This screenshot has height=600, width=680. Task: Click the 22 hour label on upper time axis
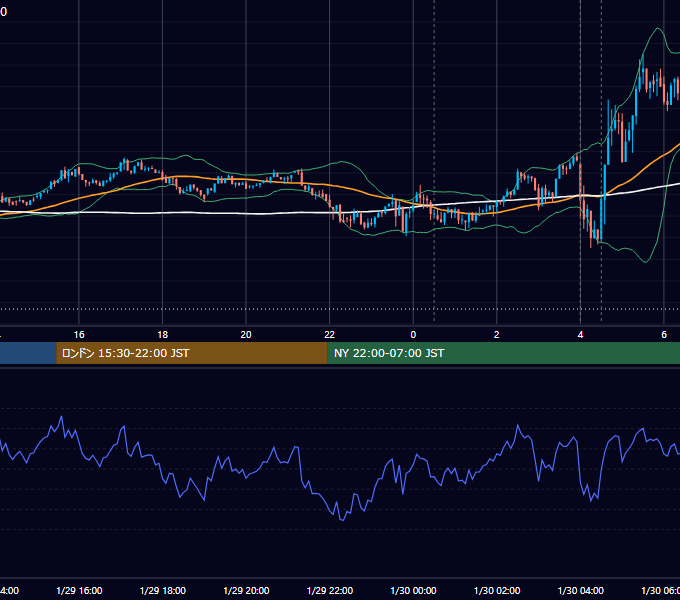[330, 335]
